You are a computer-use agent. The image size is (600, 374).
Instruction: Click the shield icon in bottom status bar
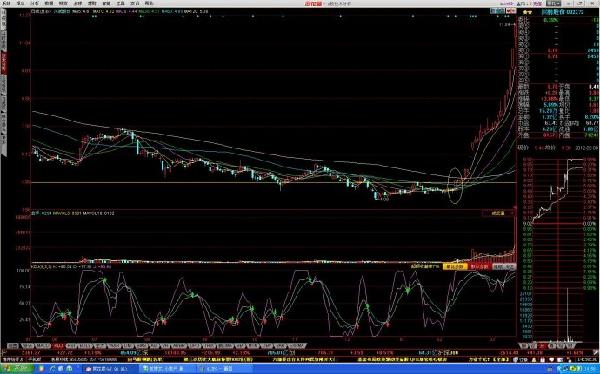[515, 360]
